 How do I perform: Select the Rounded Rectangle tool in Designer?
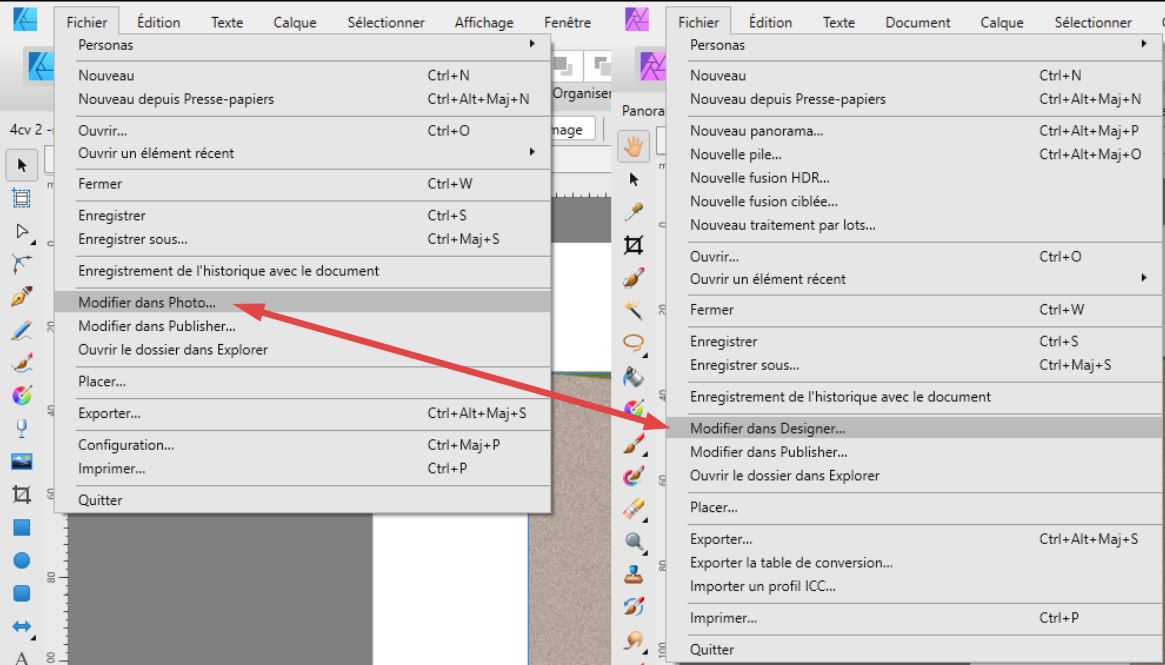(x=22, y=593)
